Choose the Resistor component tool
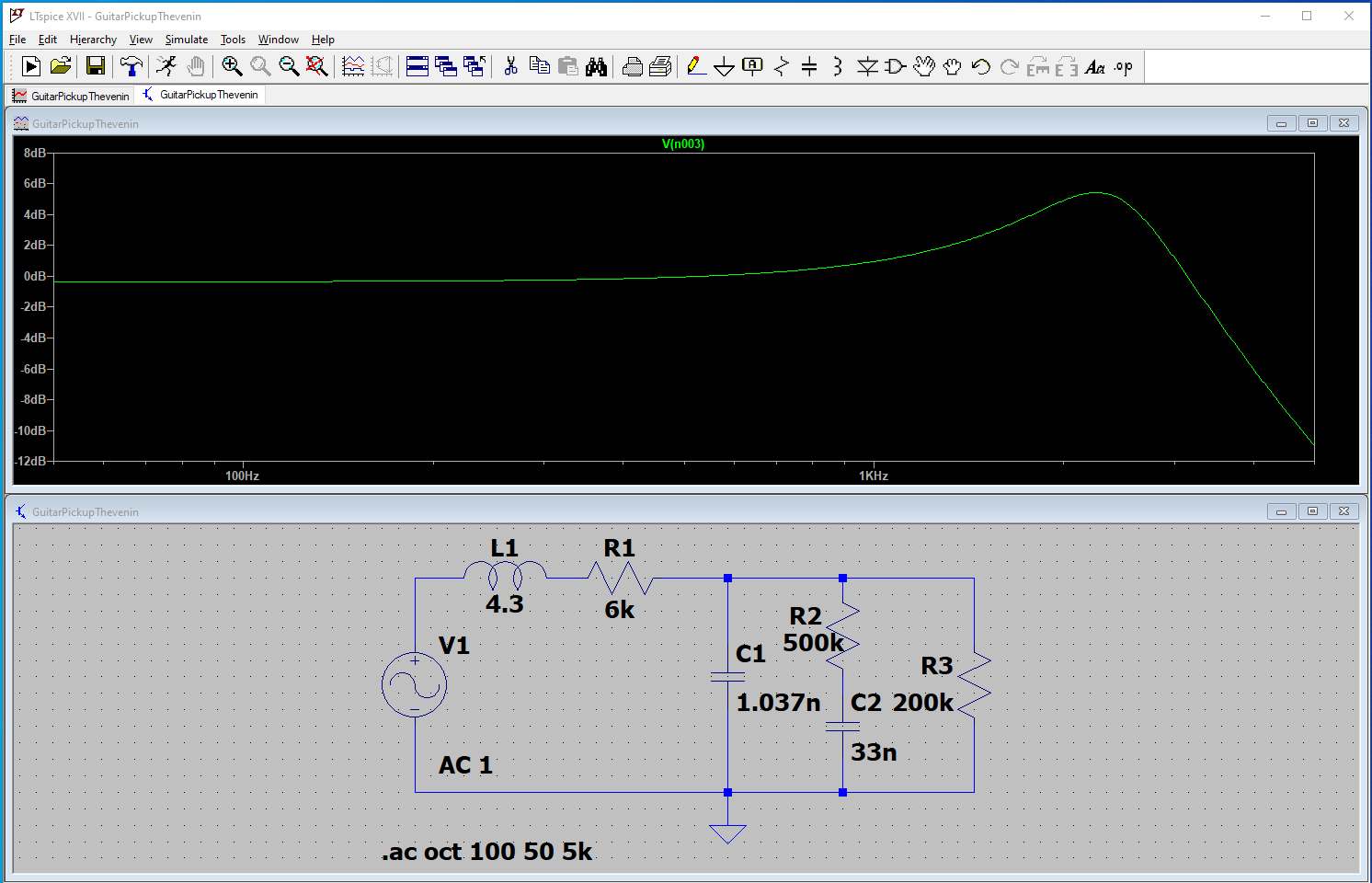Screen dimensions: 1372x883 pyautogui.click(x=781, y=66)
